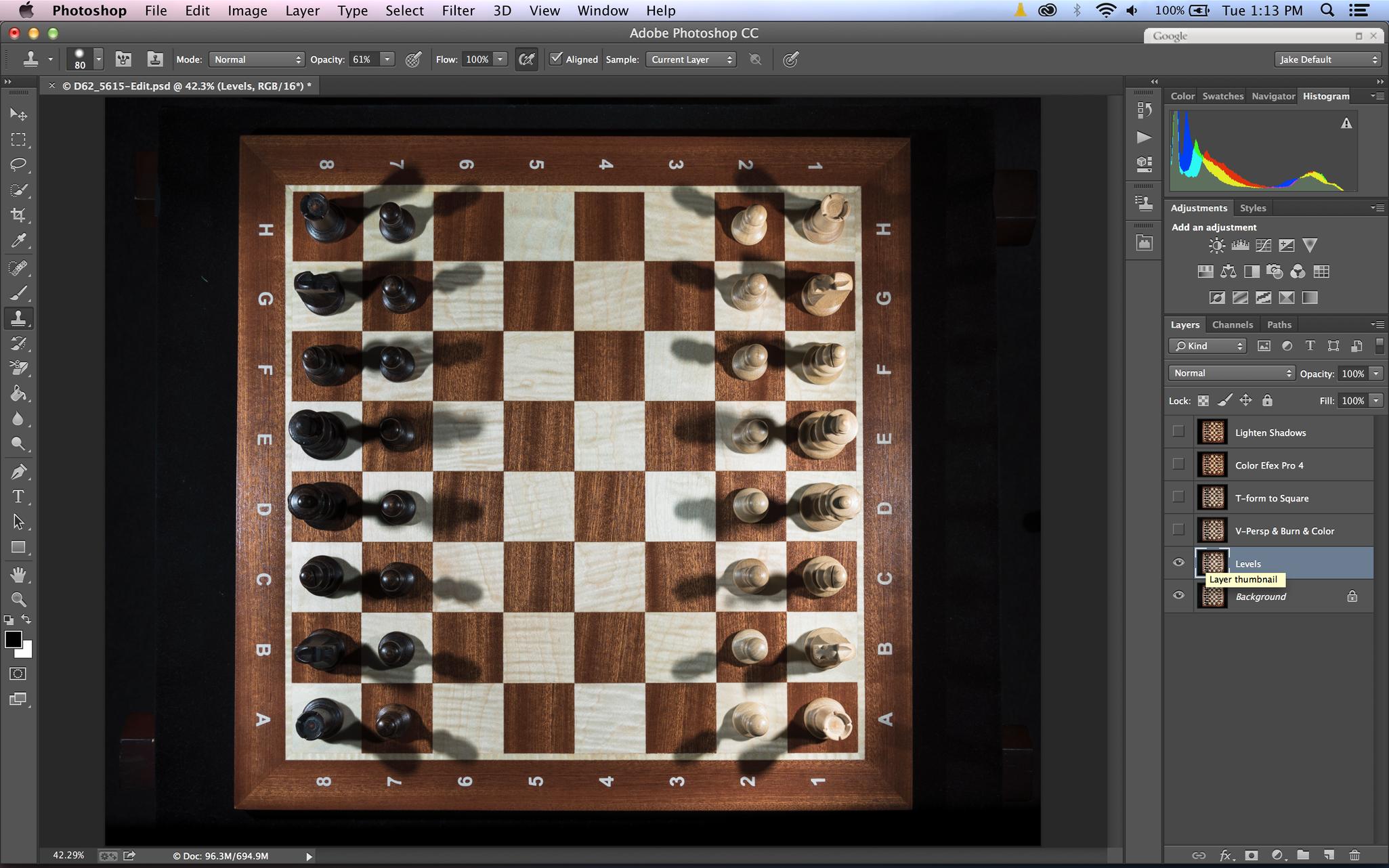Switch to the Channels tab
The height and width of the screenshot is (868, 1389).
pyautogui.click(x=1232, y=324)
